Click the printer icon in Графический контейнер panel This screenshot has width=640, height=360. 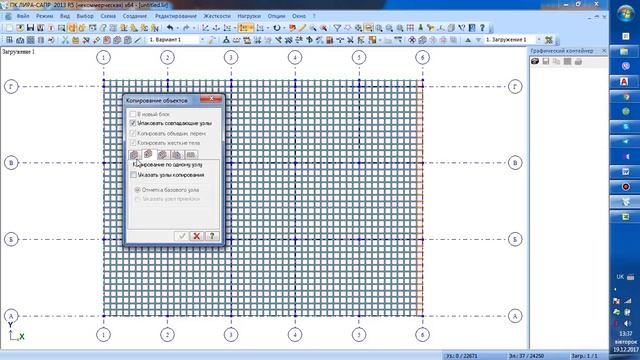tap(578, 62)
